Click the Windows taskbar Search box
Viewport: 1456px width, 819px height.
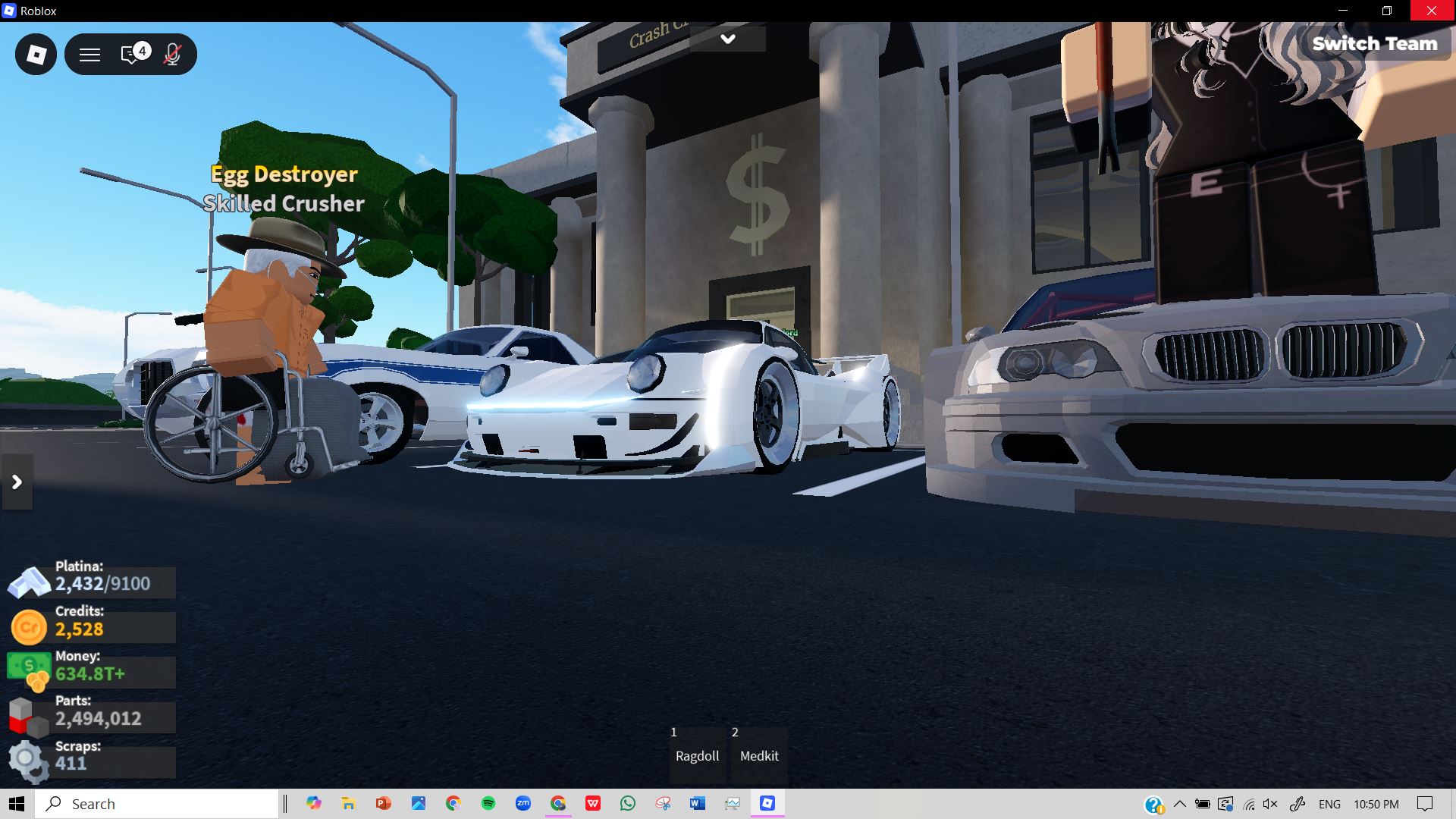[x=159, y=804]
